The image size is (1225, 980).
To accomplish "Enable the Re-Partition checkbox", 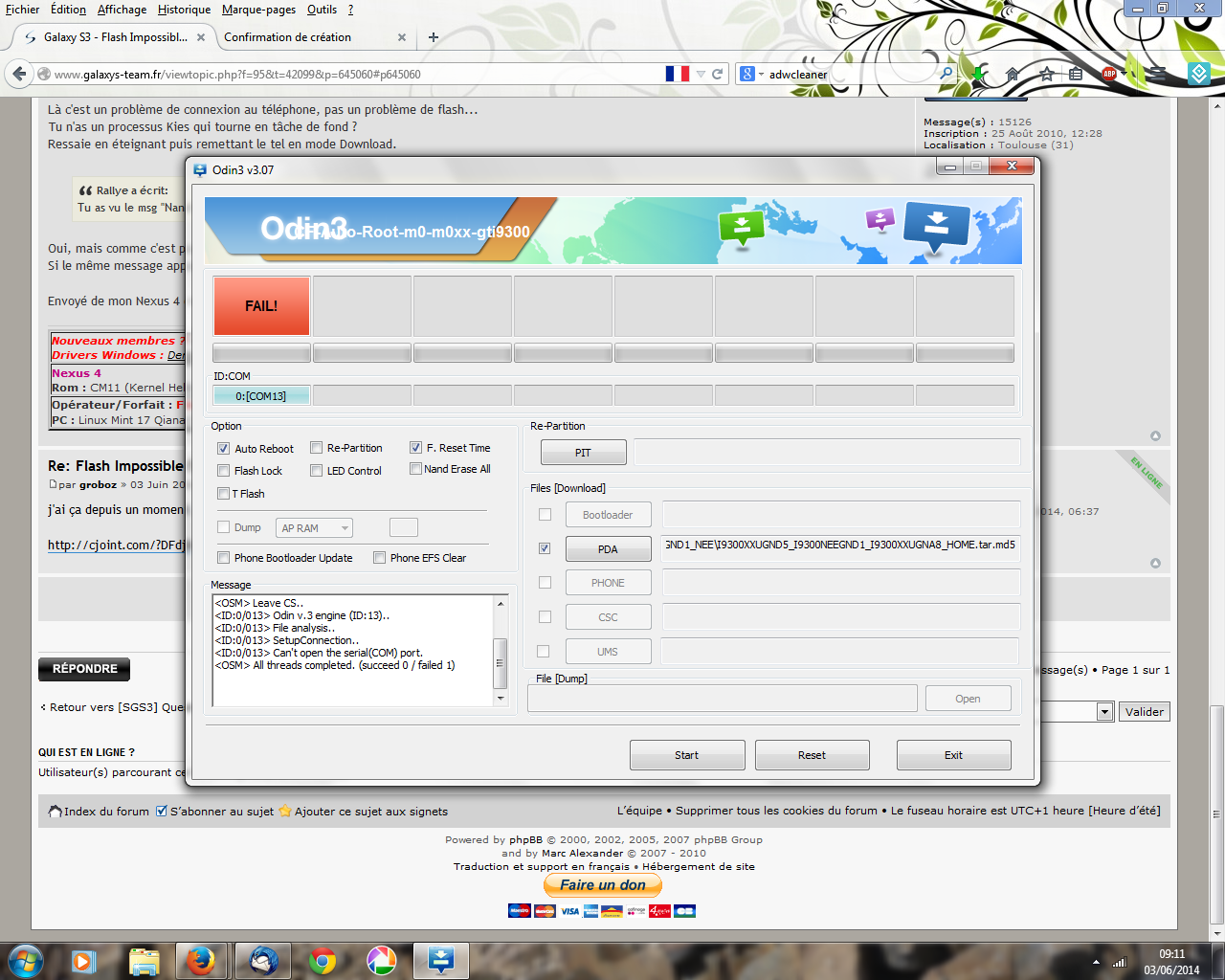I will pos(316,448).
